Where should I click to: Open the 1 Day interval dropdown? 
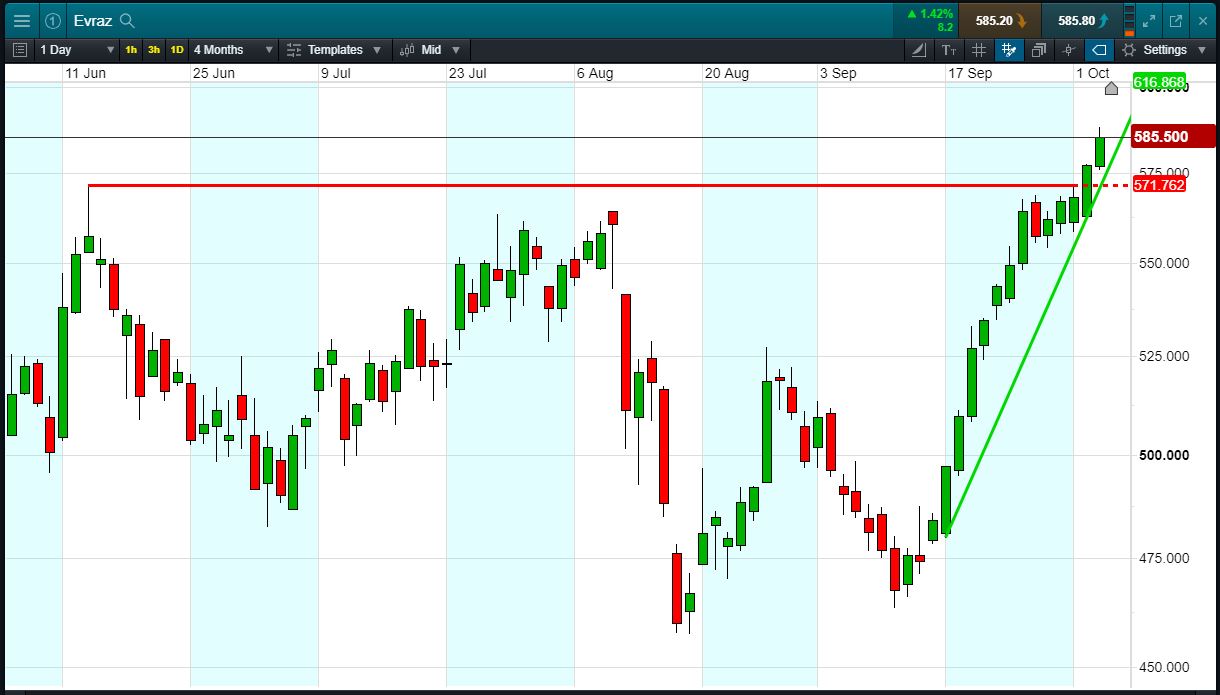(77, 49)
